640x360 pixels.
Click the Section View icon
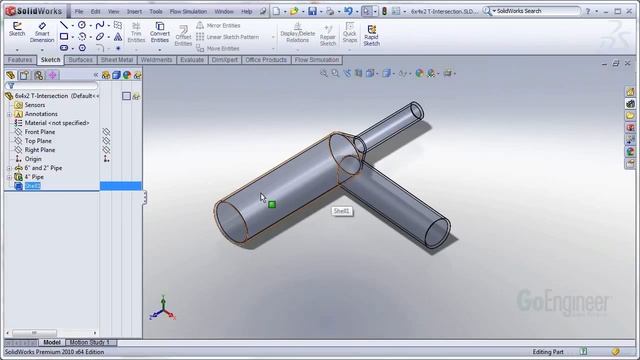tap(358, 73)
